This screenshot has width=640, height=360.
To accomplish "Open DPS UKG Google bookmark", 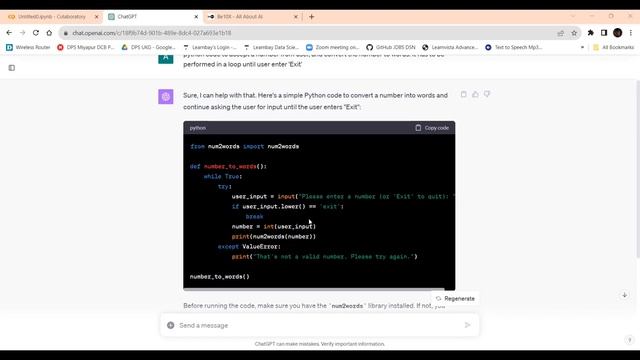I will tap(149, 47).
